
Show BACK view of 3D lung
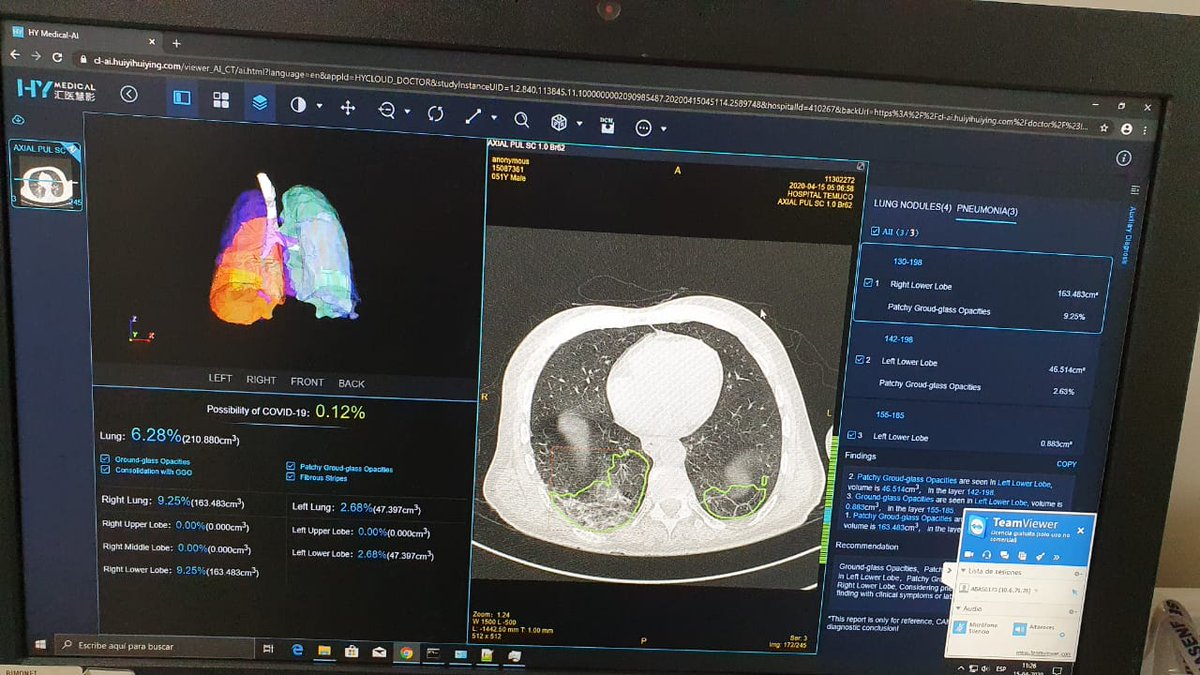tap(351, 383)
